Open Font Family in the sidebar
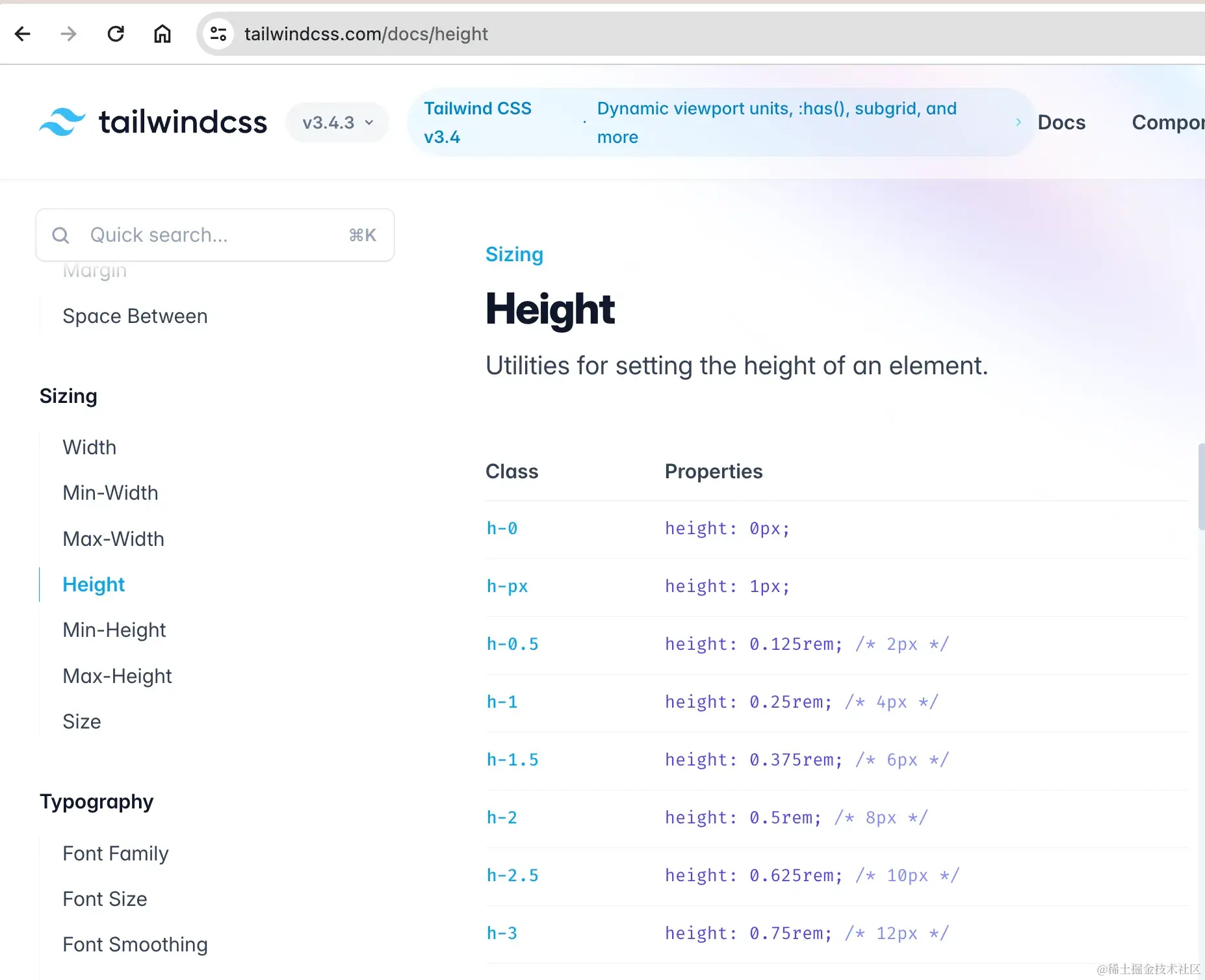Screen dimensions: 1205x980 116,853
